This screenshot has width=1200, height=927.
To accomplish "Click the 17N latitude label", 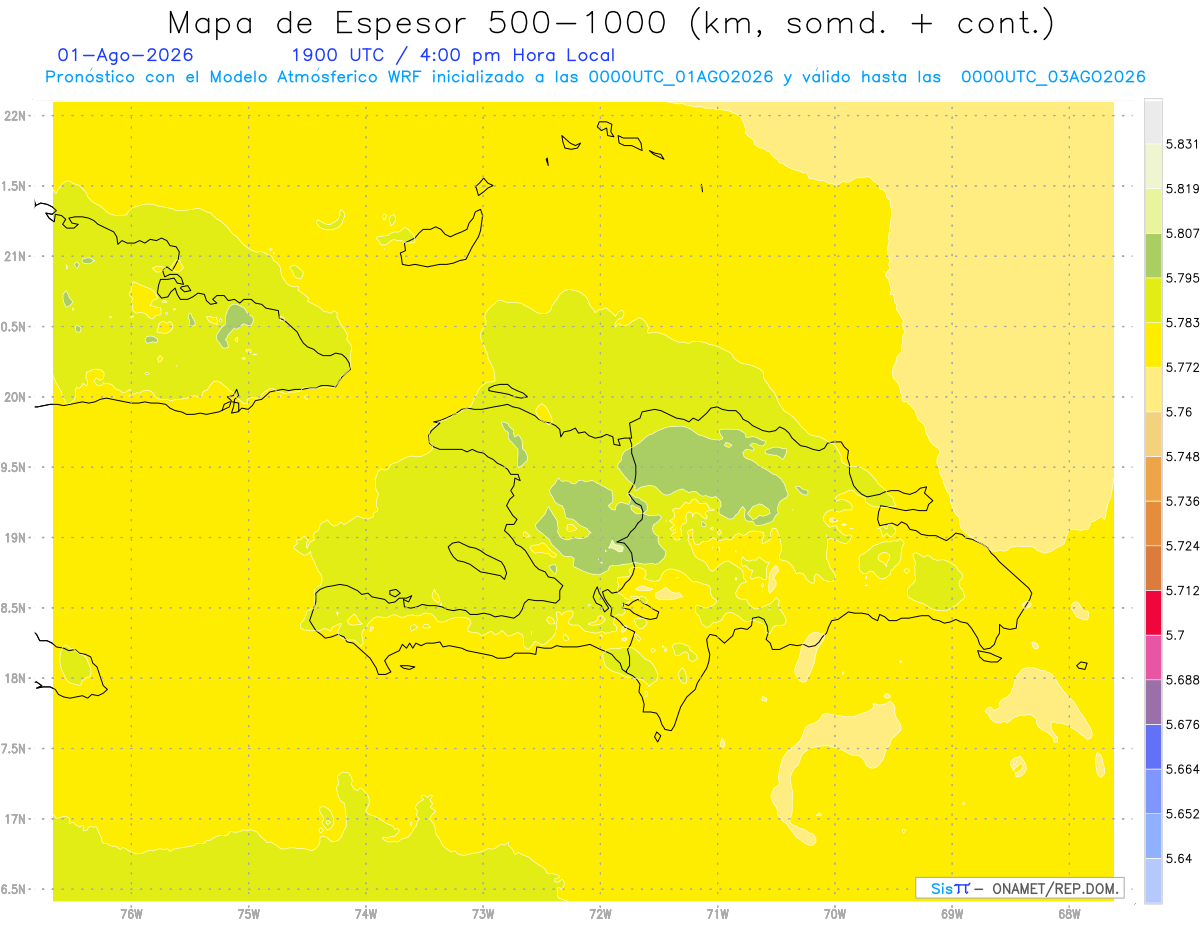I will [17, 819].
